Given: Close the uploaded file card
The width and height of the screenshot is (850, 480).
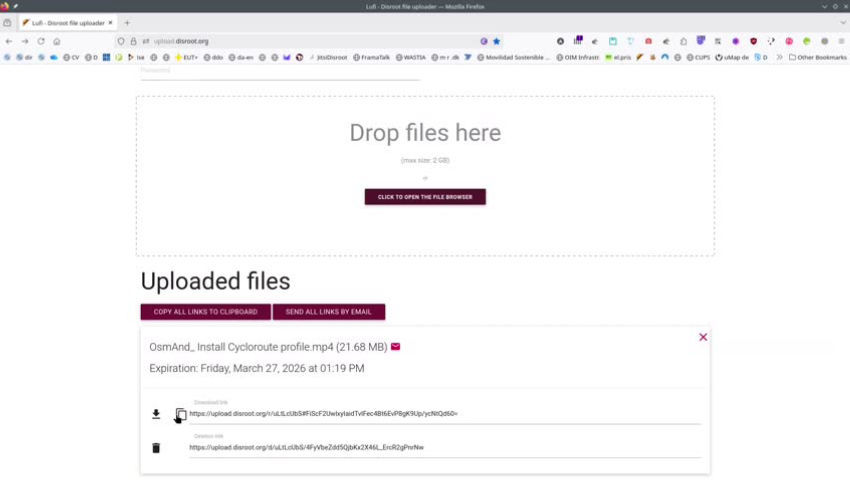Looking at the screenshot, I should pyautogui.click(x=703, y=337).
